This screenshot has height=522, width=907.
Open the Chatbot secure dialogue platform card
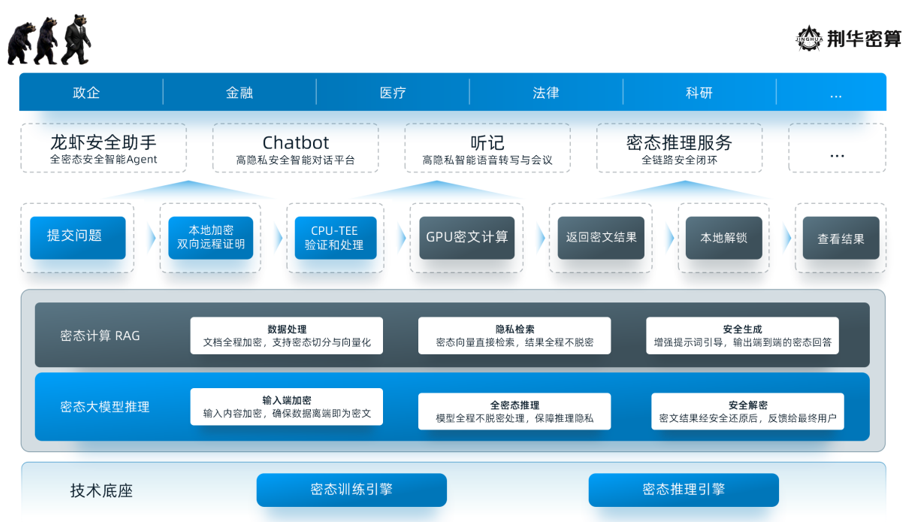pyautogui.click(x=295, y=149)
